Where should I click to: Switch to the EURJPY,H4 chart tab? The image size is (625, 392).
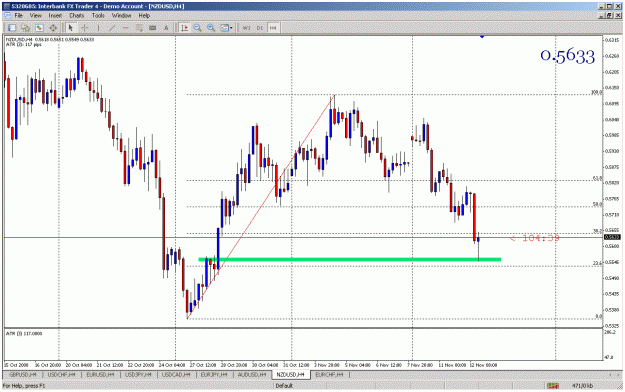coord(214,375)
